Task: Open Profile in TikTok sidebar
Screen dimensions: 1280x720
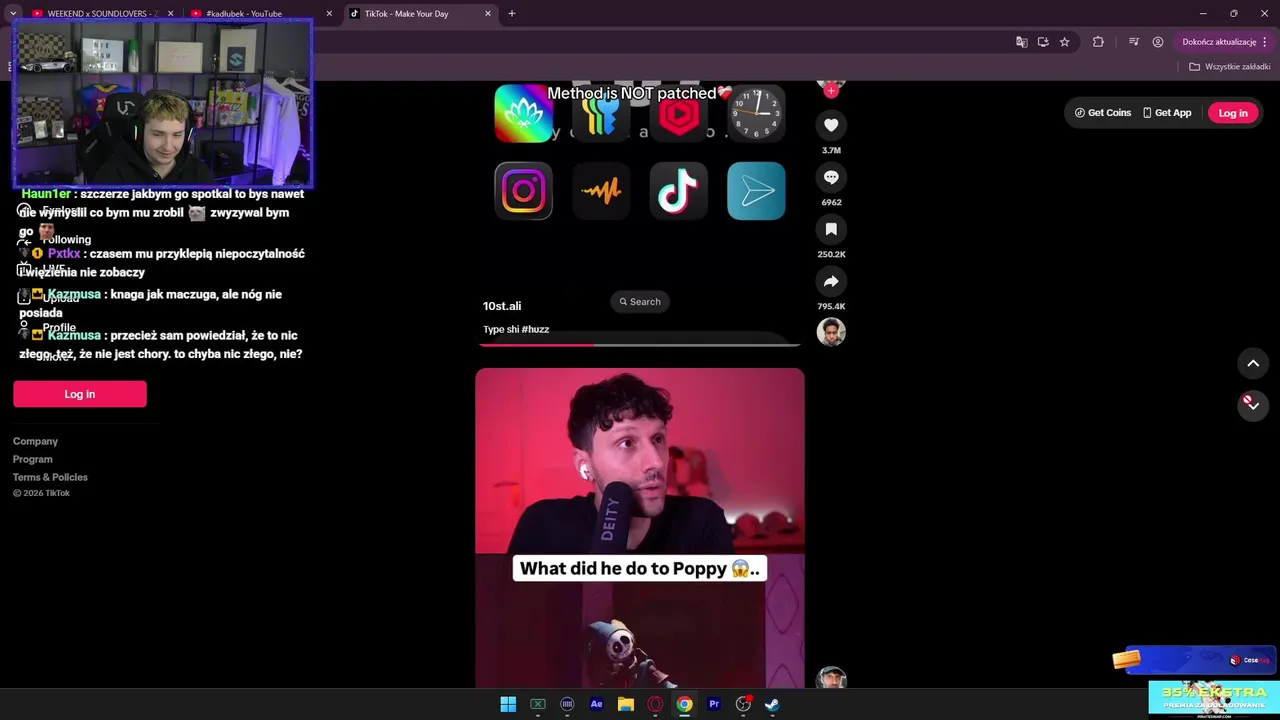Action: [x=58, y=328]
